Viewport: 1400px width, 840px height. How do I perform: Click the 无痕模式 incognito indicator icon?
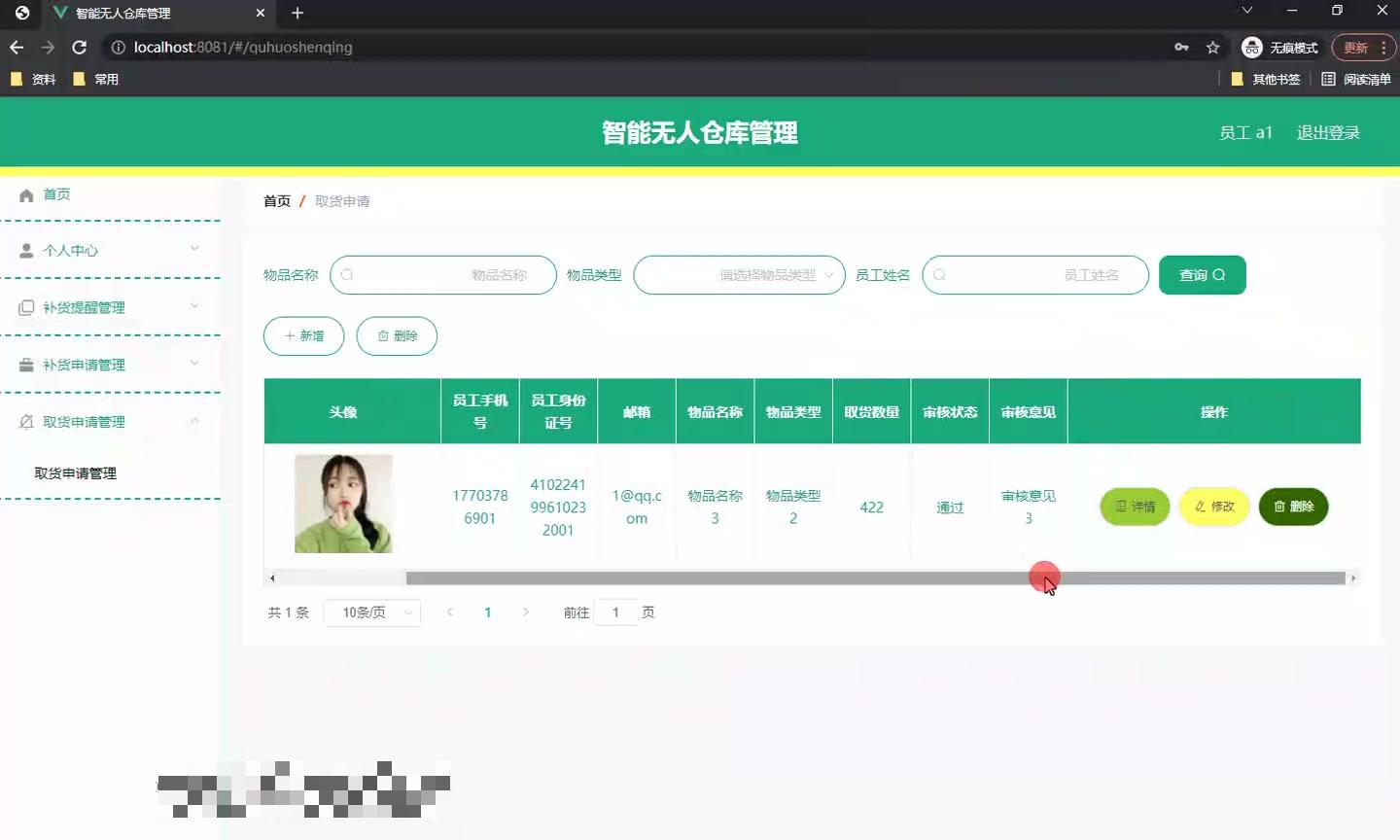click(x=1252, y=47)
